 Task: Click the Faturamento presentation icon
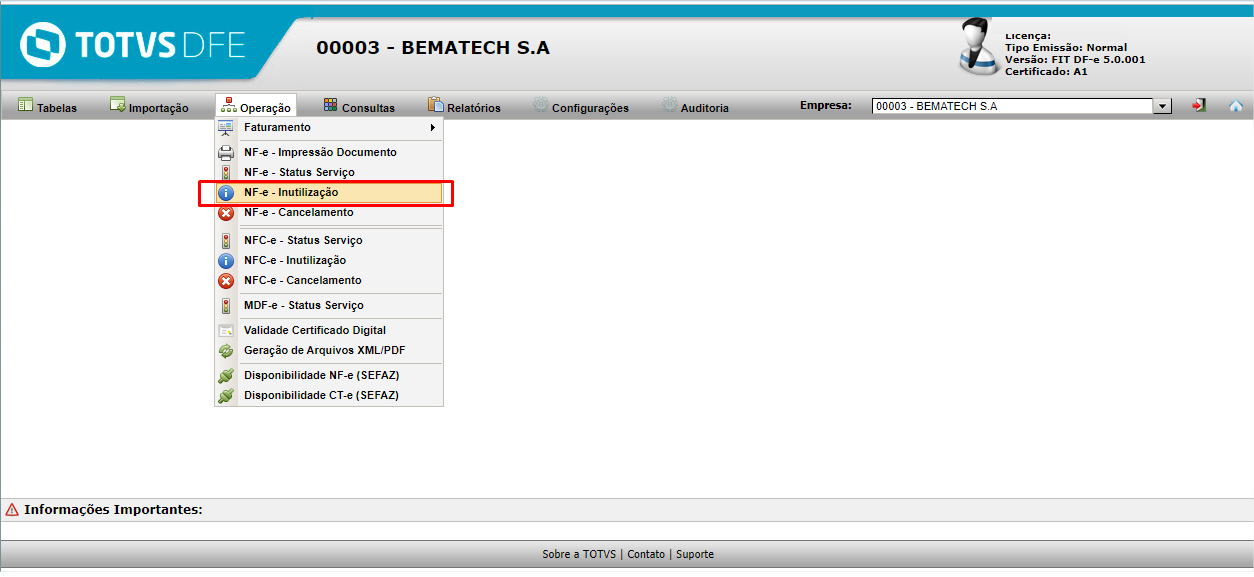(225, 128)
